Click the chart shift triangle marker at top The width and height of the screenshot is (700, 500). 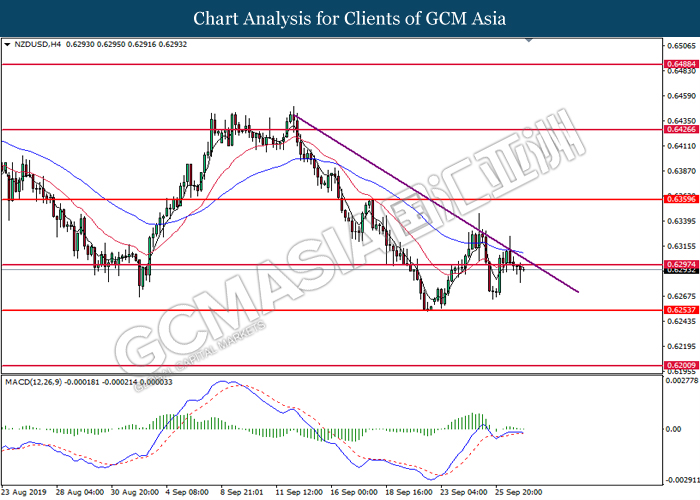pyautogui.click(x=529, y=40)
